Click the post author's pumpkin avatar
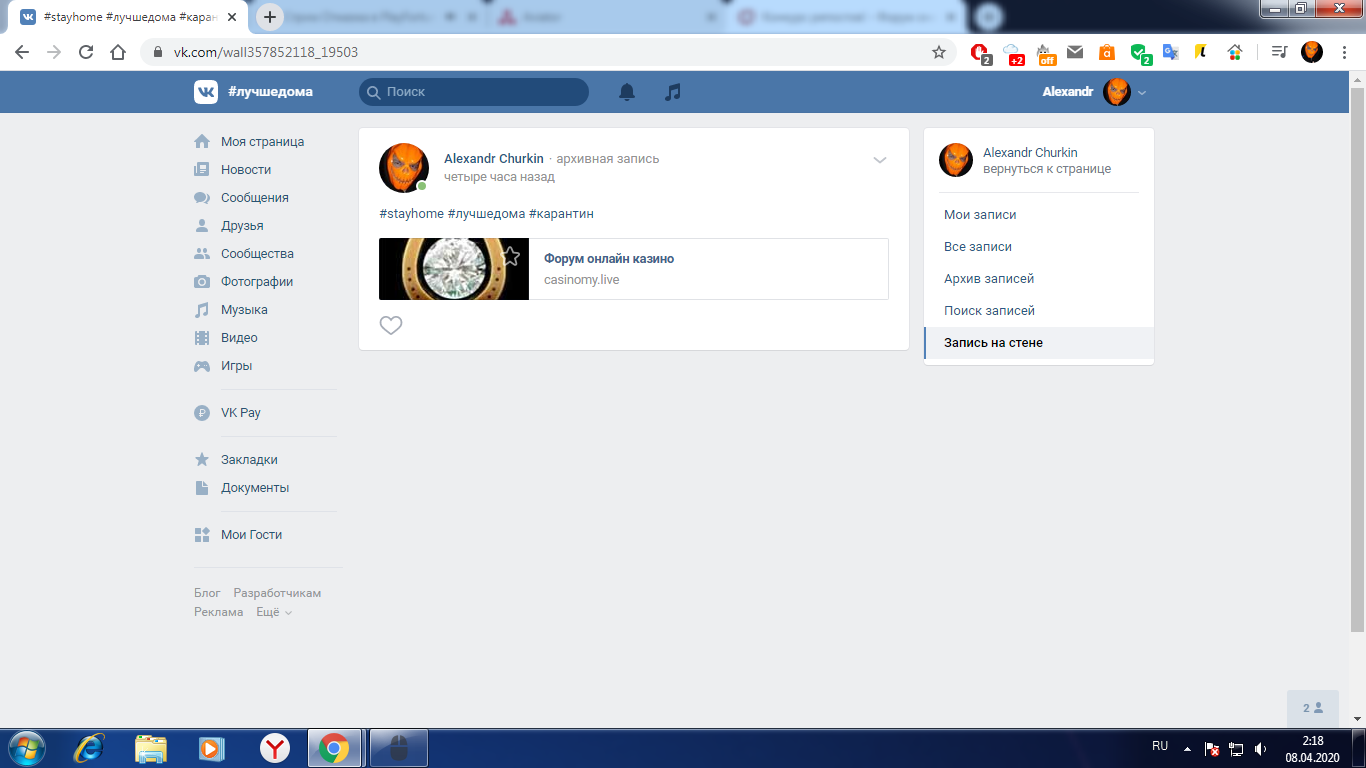Screen dimensions: 1366x768 click(x=404, y=168)
